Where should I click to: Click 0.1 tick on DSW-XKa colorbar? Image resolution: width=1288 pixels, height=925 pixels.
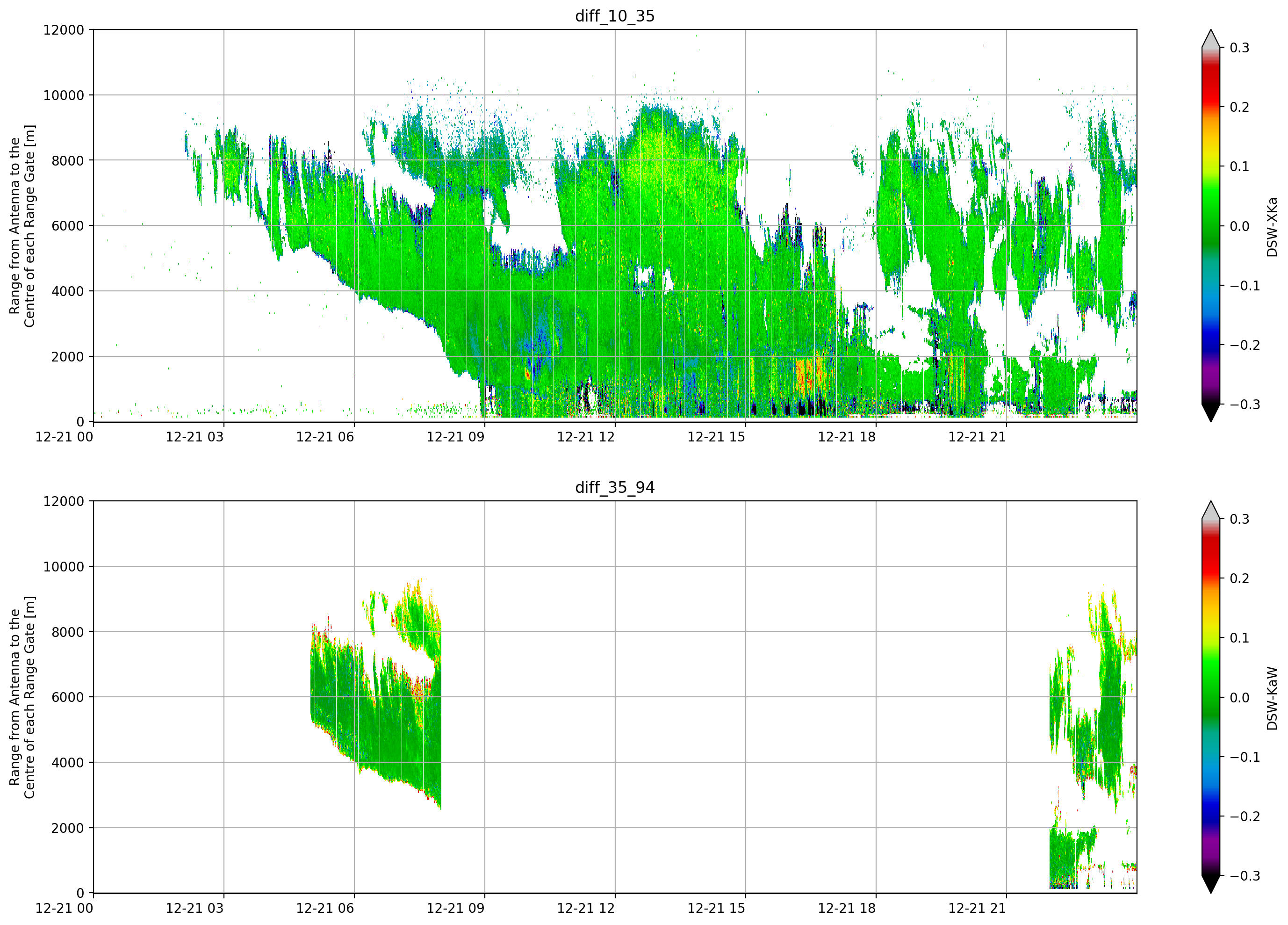(1240, 167)
